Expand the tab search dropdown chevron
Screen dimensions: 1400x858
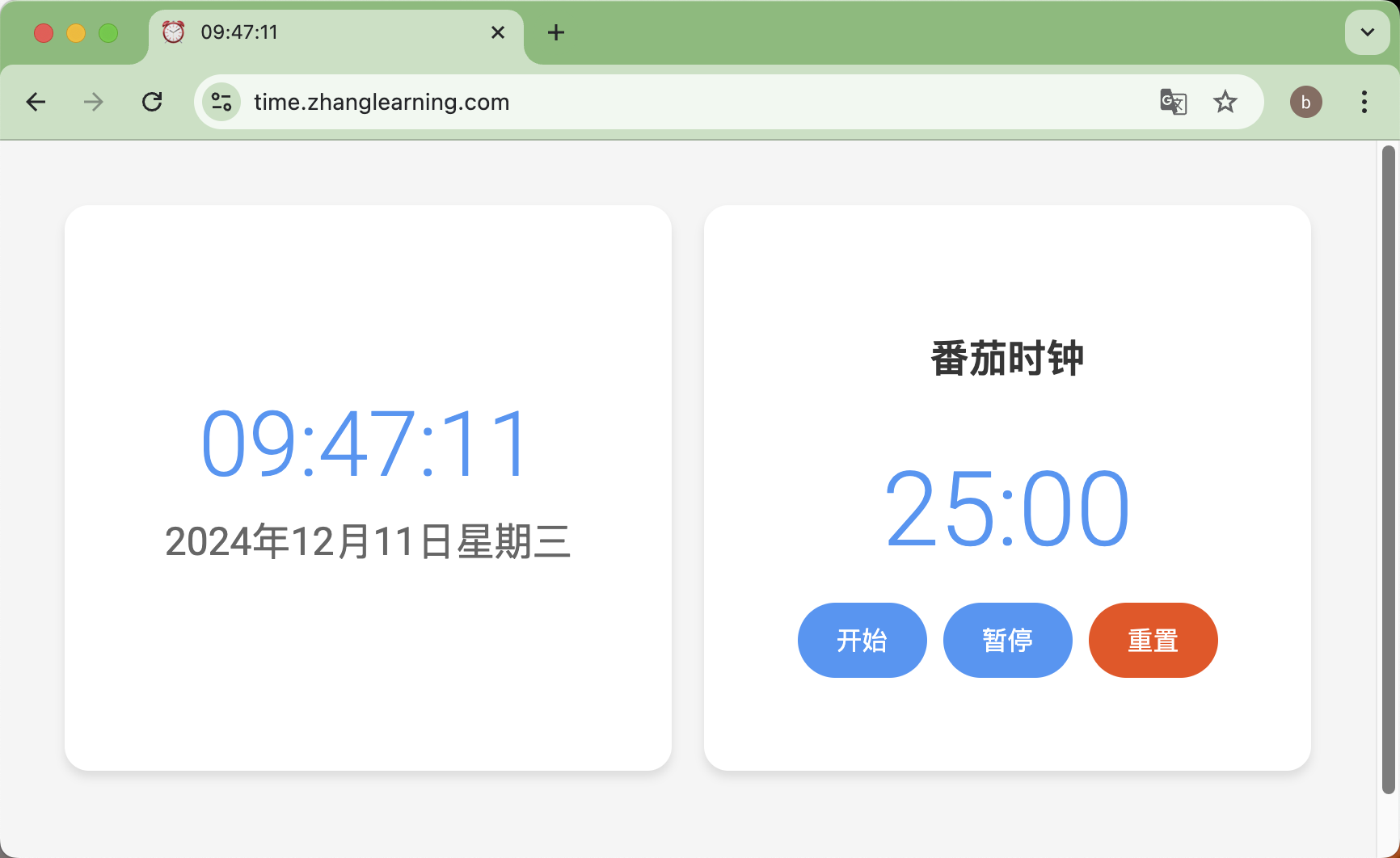[x=1367, y=32]
